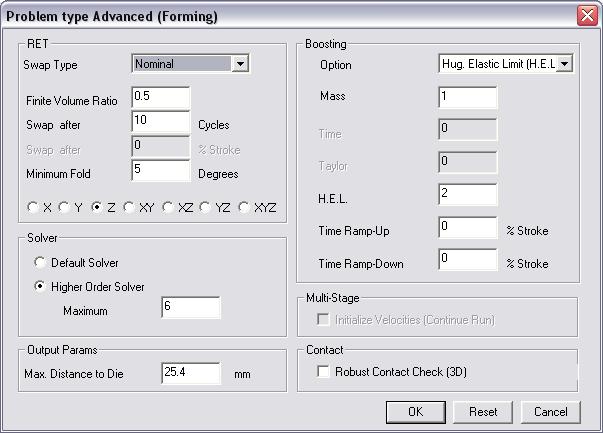The image size is (603, 433).
Task: Select the YZ direction radio button
Action: [x=205, y=208]
